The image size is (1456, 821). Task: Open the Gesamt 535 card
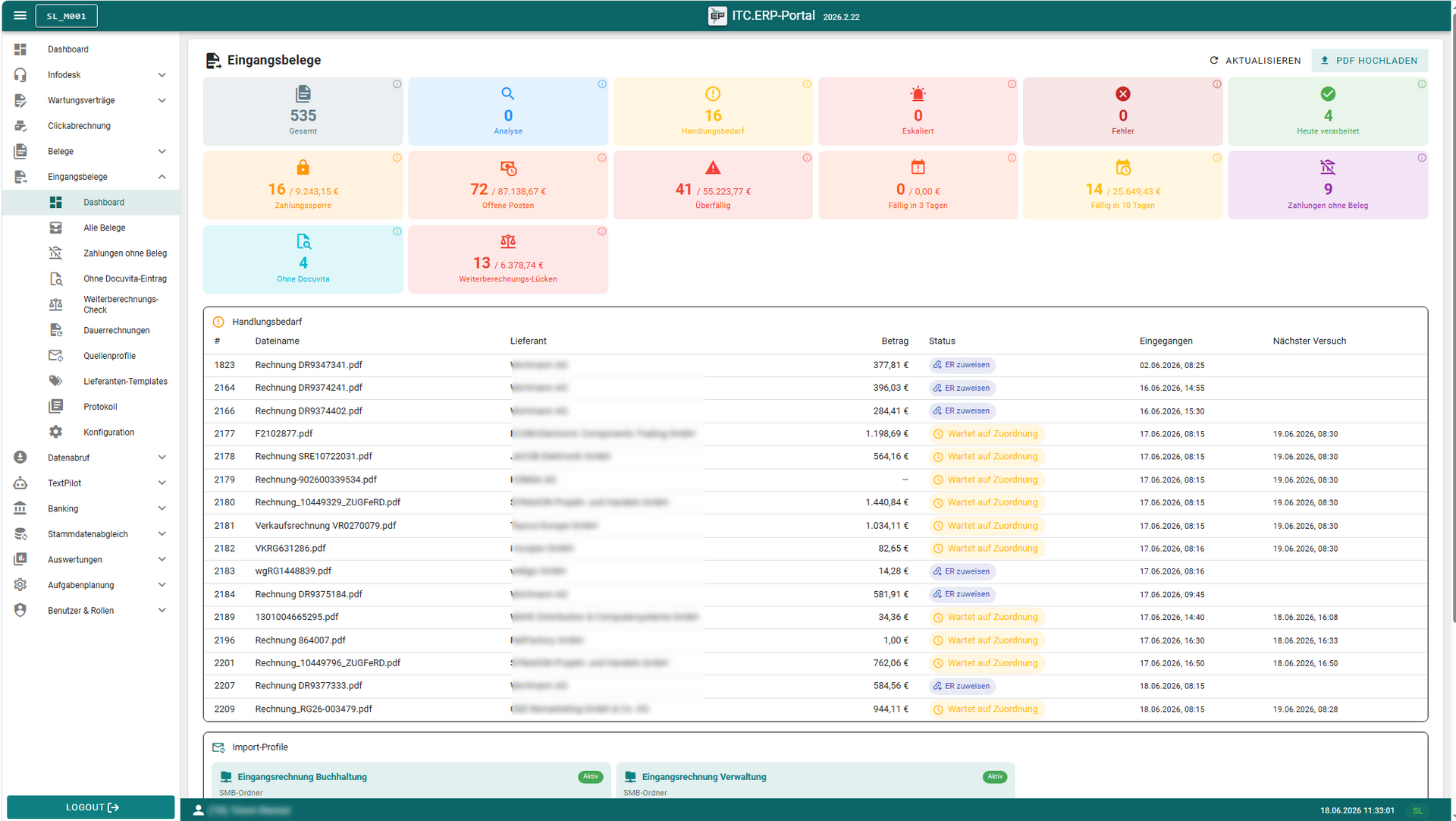(303, 112)
